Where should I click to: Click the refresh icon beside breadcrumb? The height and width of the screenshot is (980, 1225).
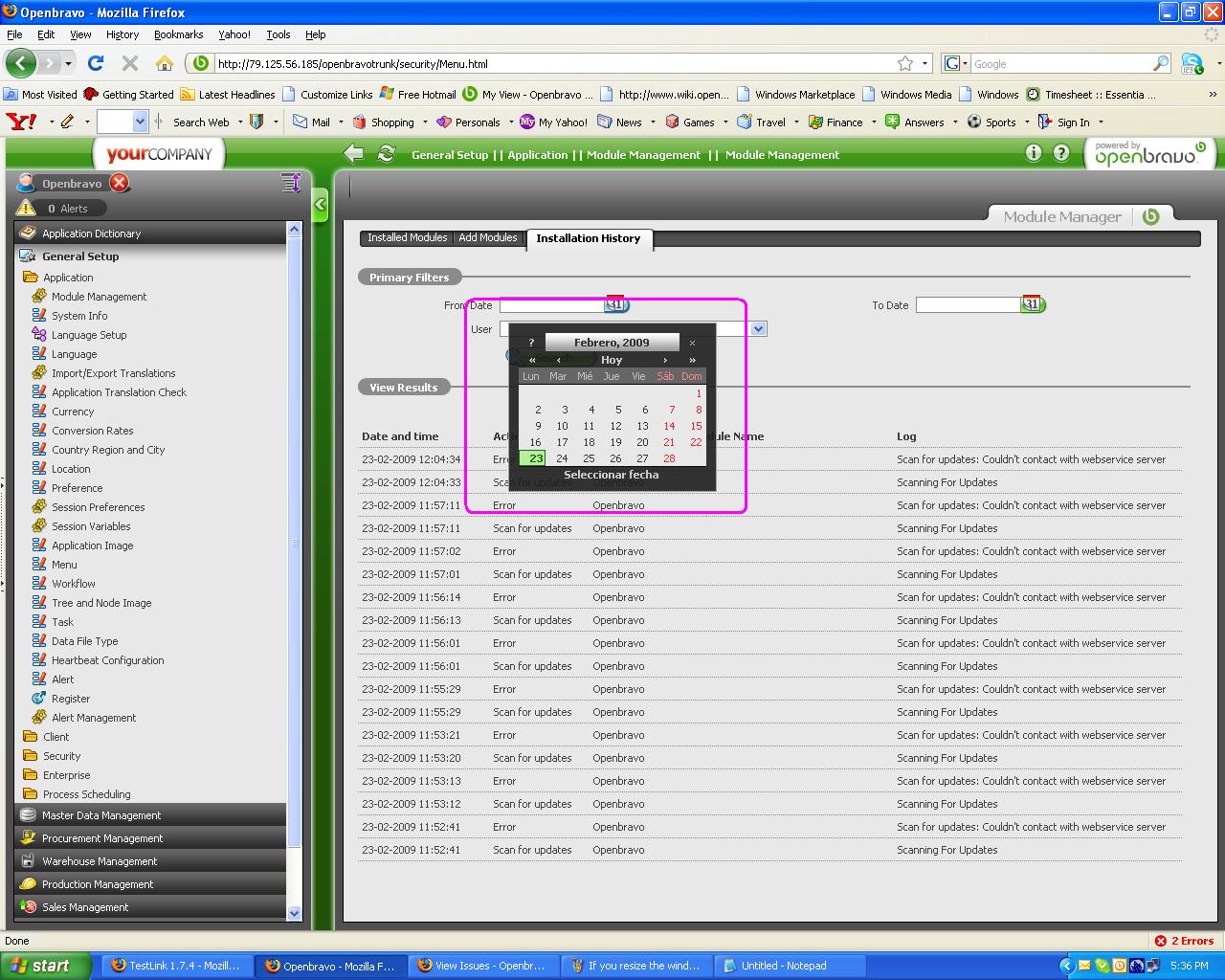tap(387, 154)
